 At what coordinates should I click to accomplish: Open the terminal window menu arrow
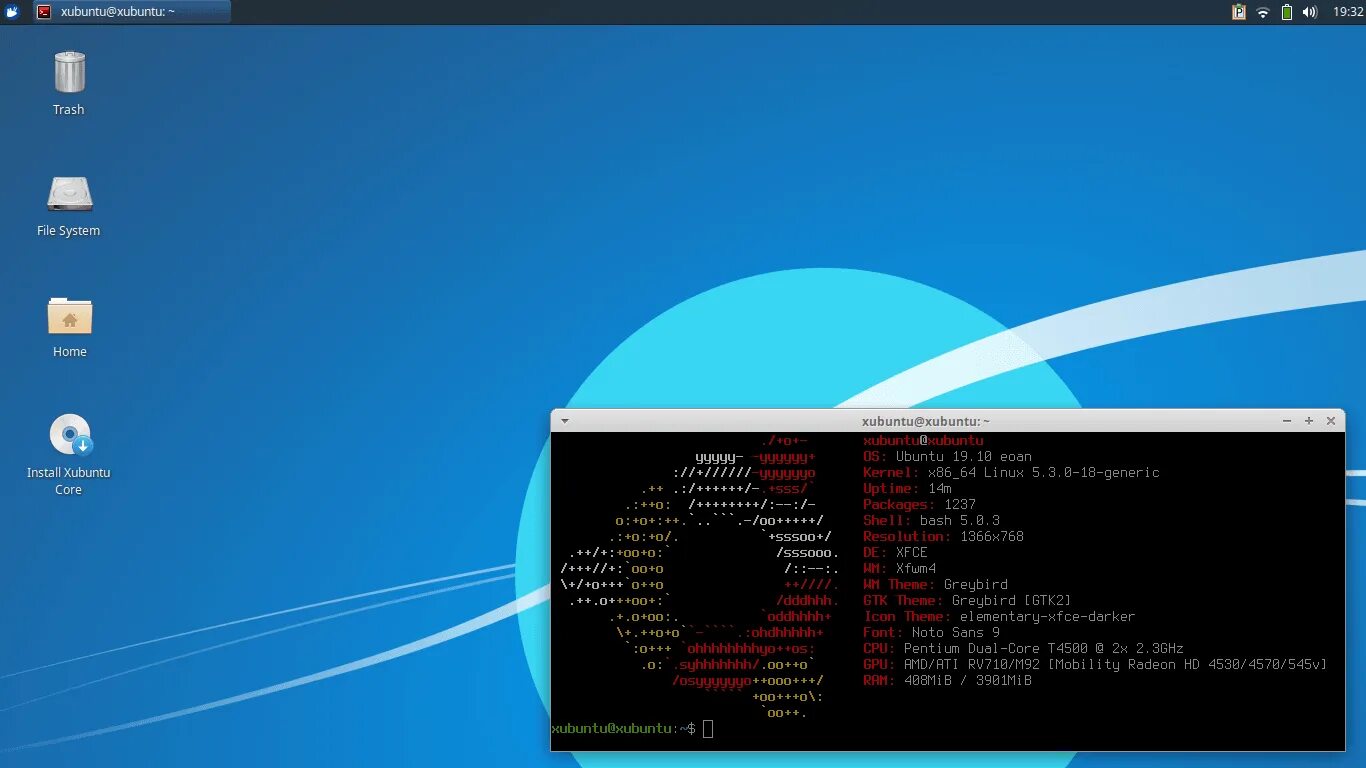[x=564, y=421]
